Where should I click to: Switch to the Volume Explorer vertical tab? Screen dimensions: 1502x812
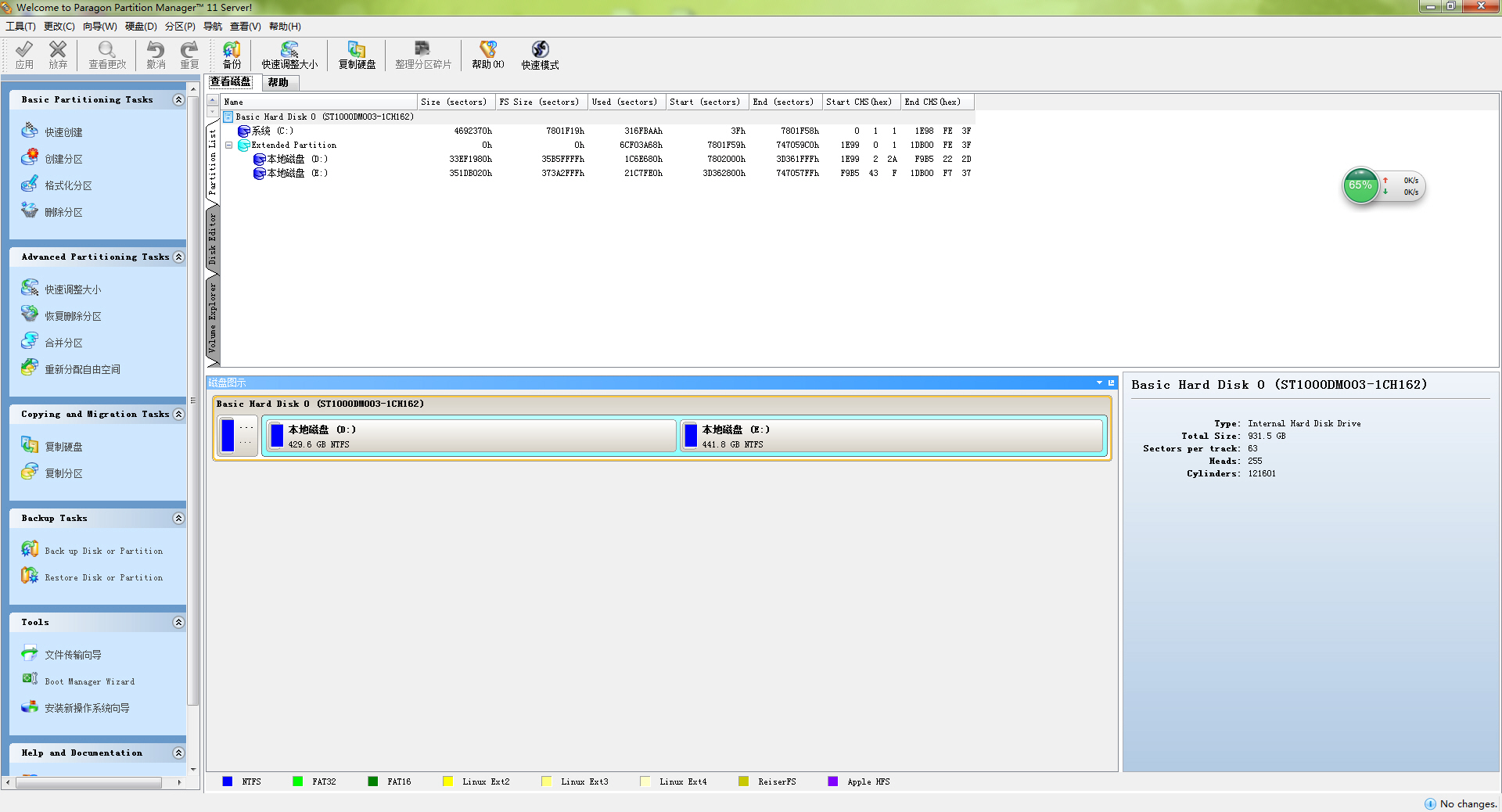[x=212, y=318]
